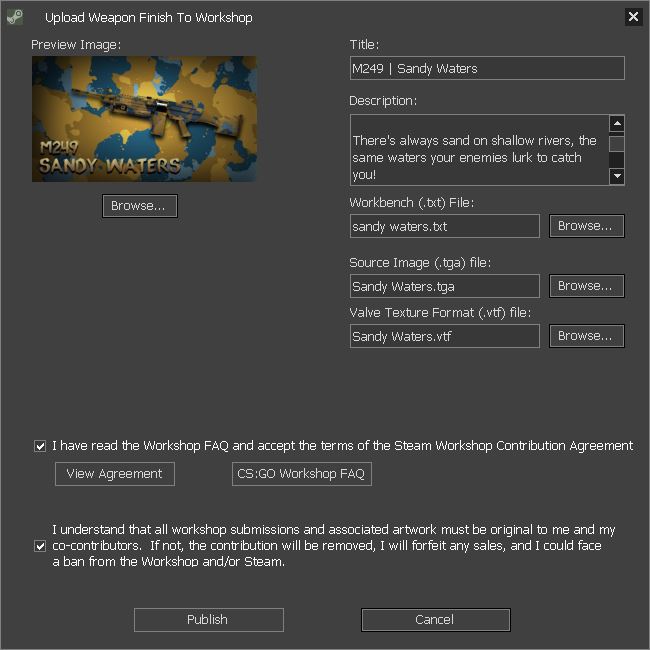Click the 'Upload Weapon Finish To Workshop' title text
Image resolution: width=650 pixels, height=650 pixels.
click(x=148, y=17)
